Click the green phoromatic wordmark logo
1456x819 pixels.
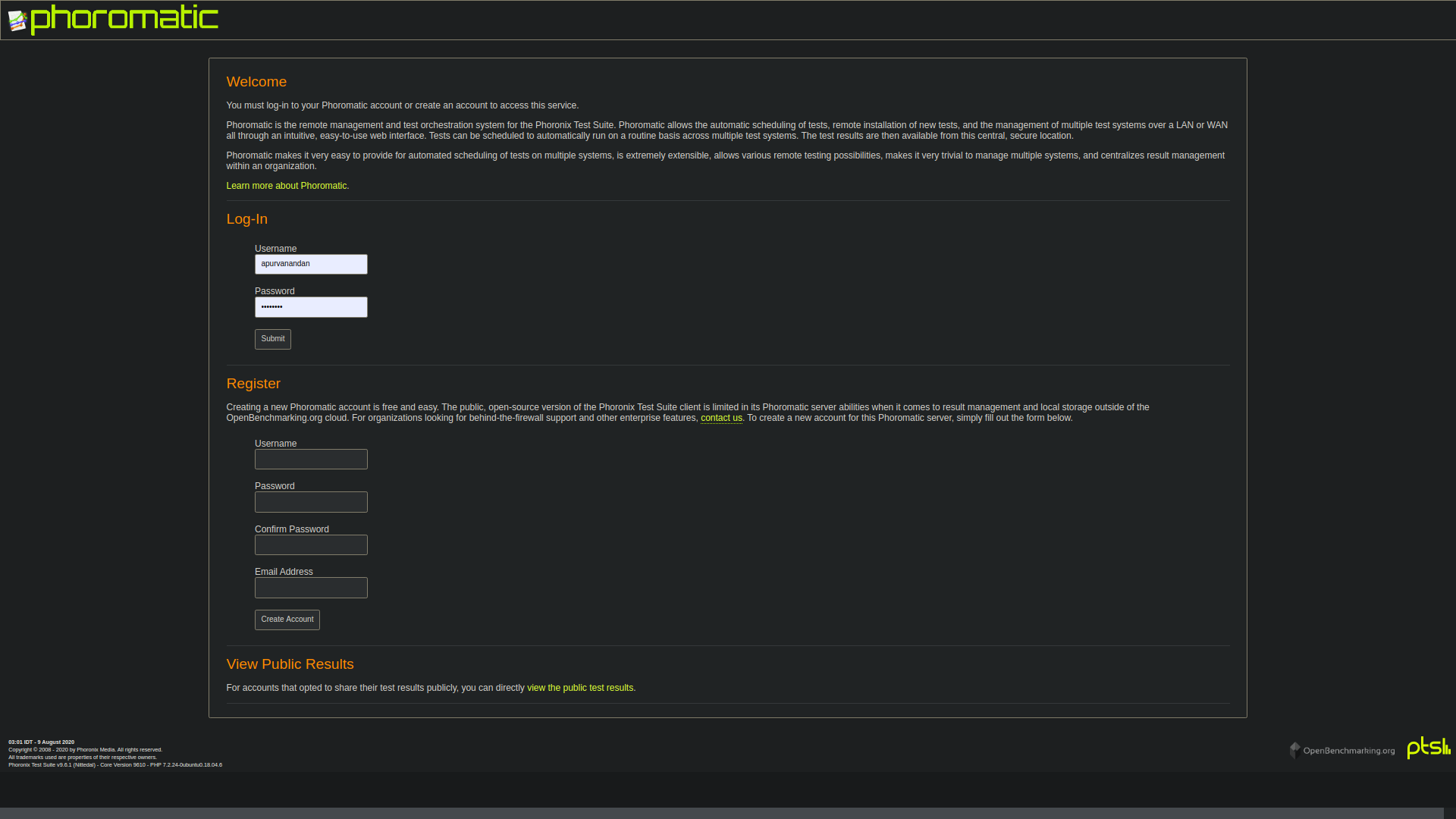(125, 19)
